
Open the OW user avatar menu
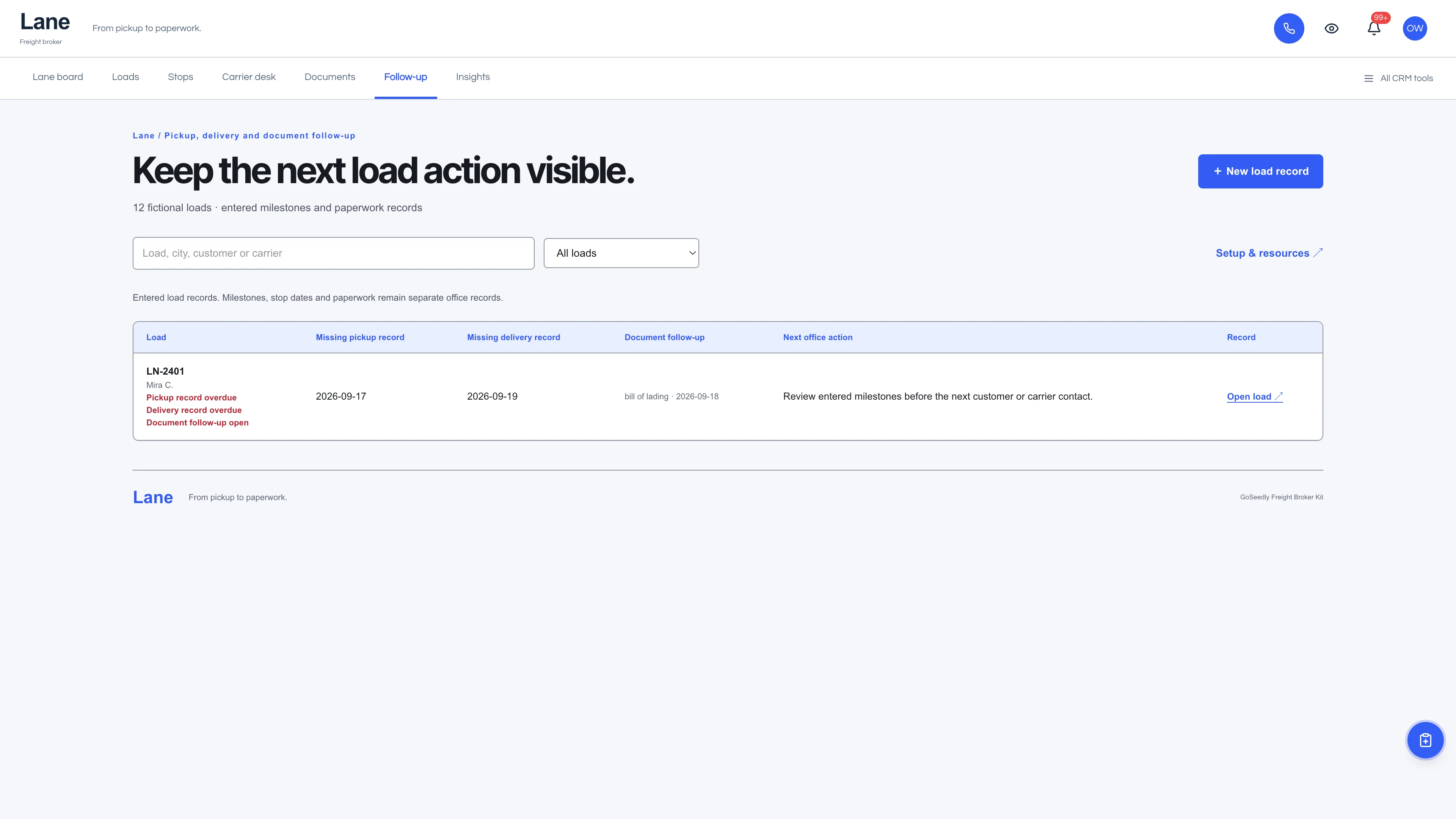1415,28
